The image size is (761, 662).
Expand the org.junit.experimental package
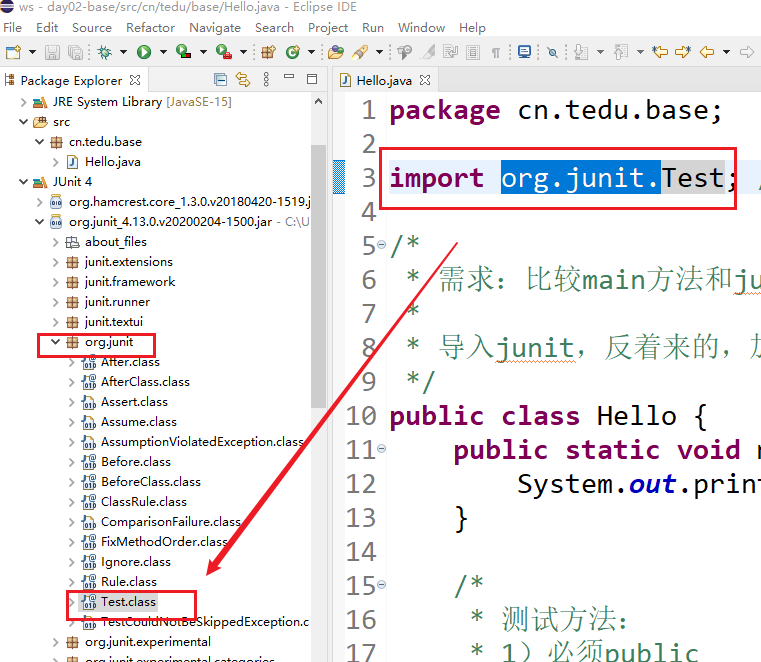[55, 642]
